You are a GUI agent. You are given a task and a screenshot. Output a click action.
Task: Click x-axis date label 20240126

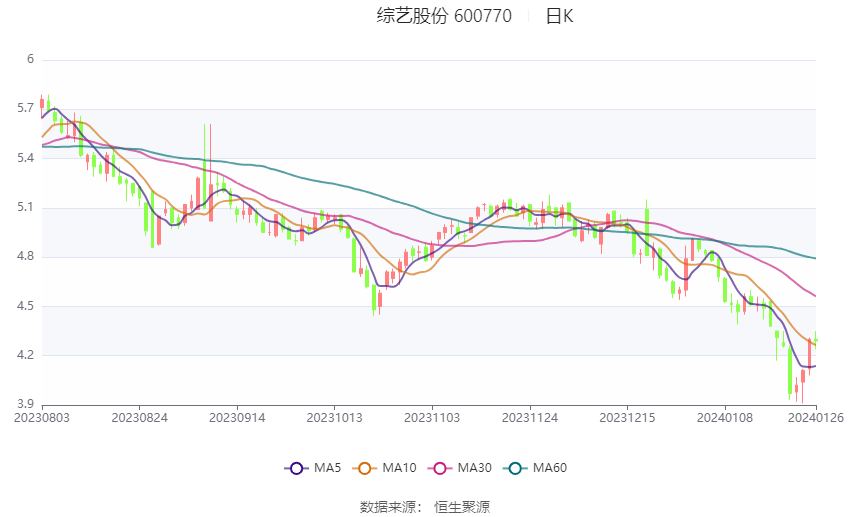[x=816, y=418]
